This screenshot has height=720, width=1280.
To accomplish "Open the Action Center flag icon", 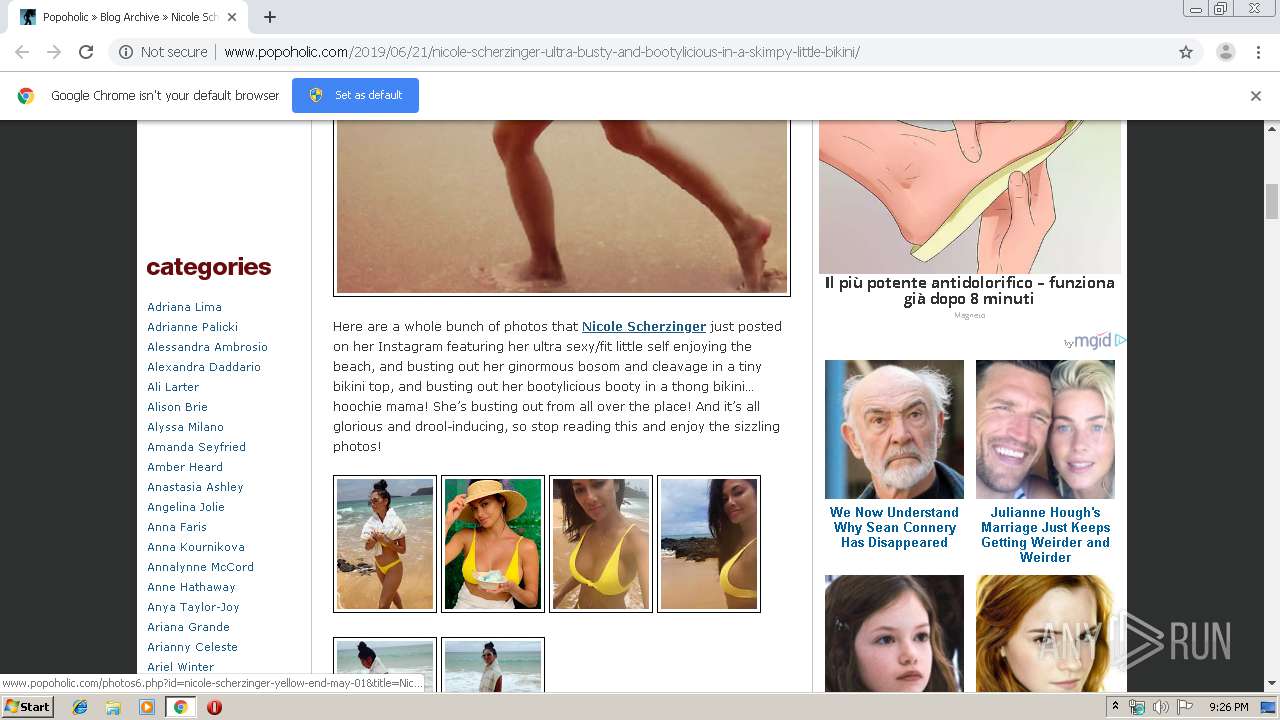I will point(1185,707).
